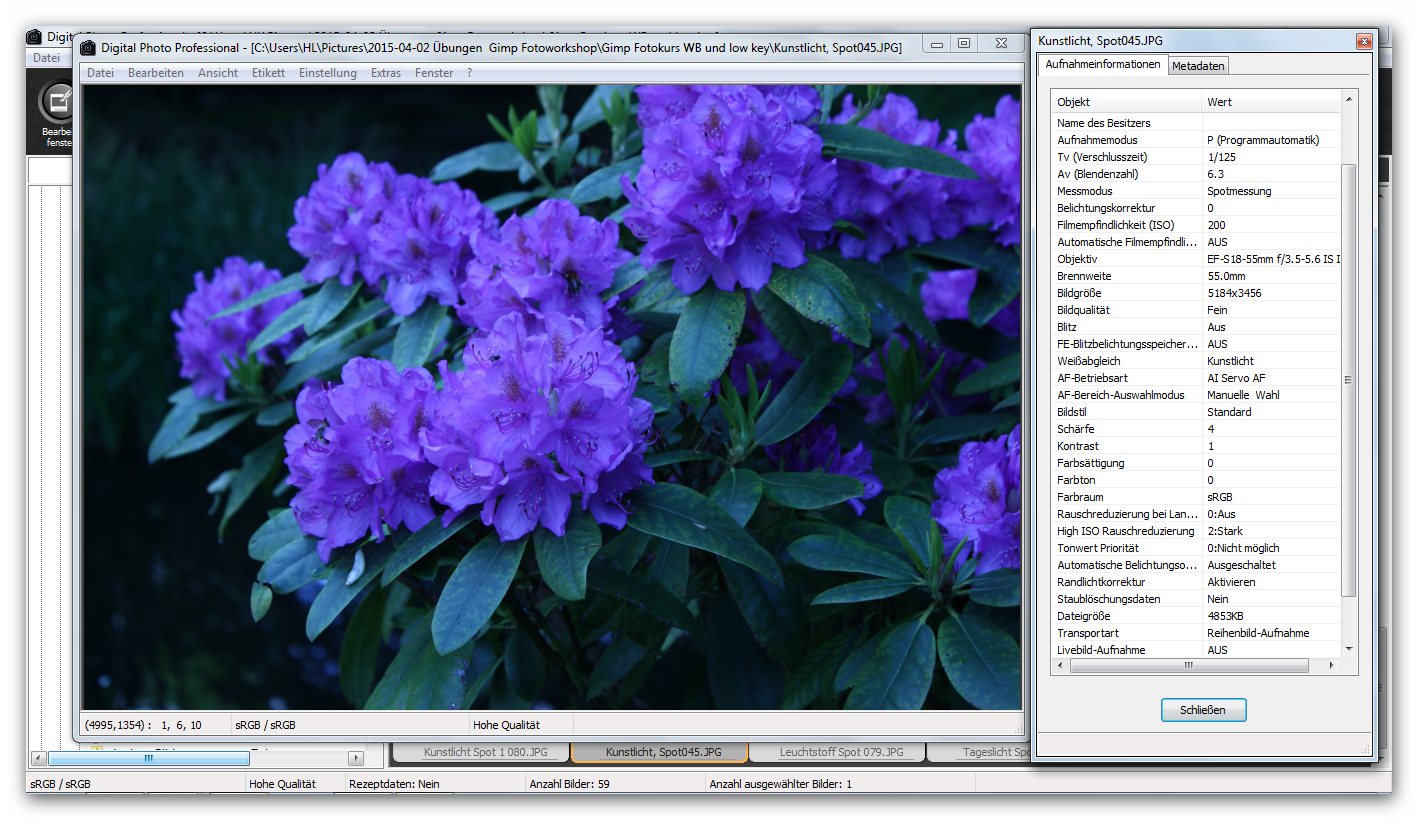The image size is (1418, 820).
Task: Select the Aufnahmeinformationen tab
Action: click(x=1103, y=64)
